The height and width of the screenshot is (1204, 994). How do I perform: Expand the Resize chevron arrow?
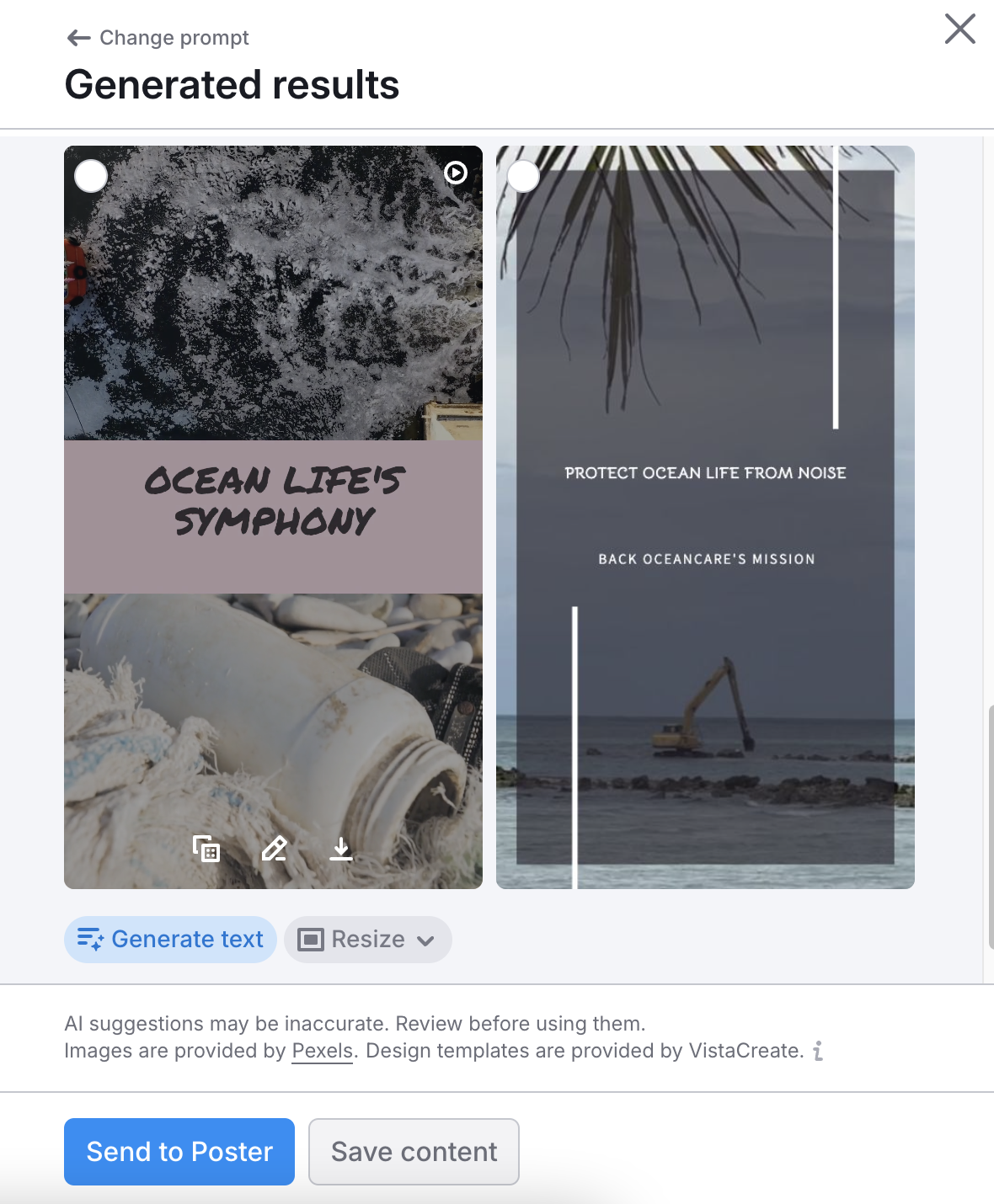point(425,941)
